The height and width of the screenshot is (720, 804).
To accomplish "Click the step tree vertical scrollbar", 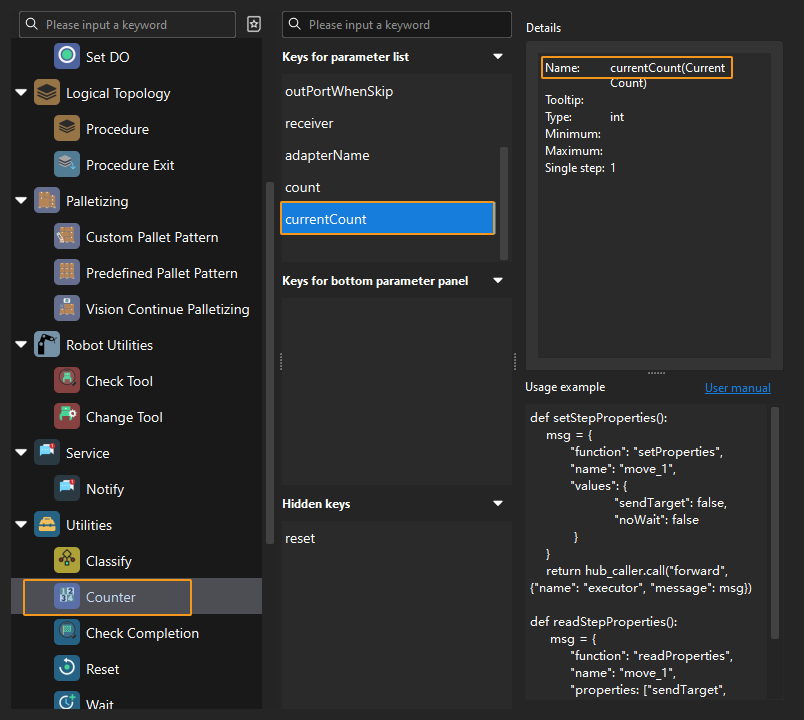I will pyautogui.click(x=268, y=360).
